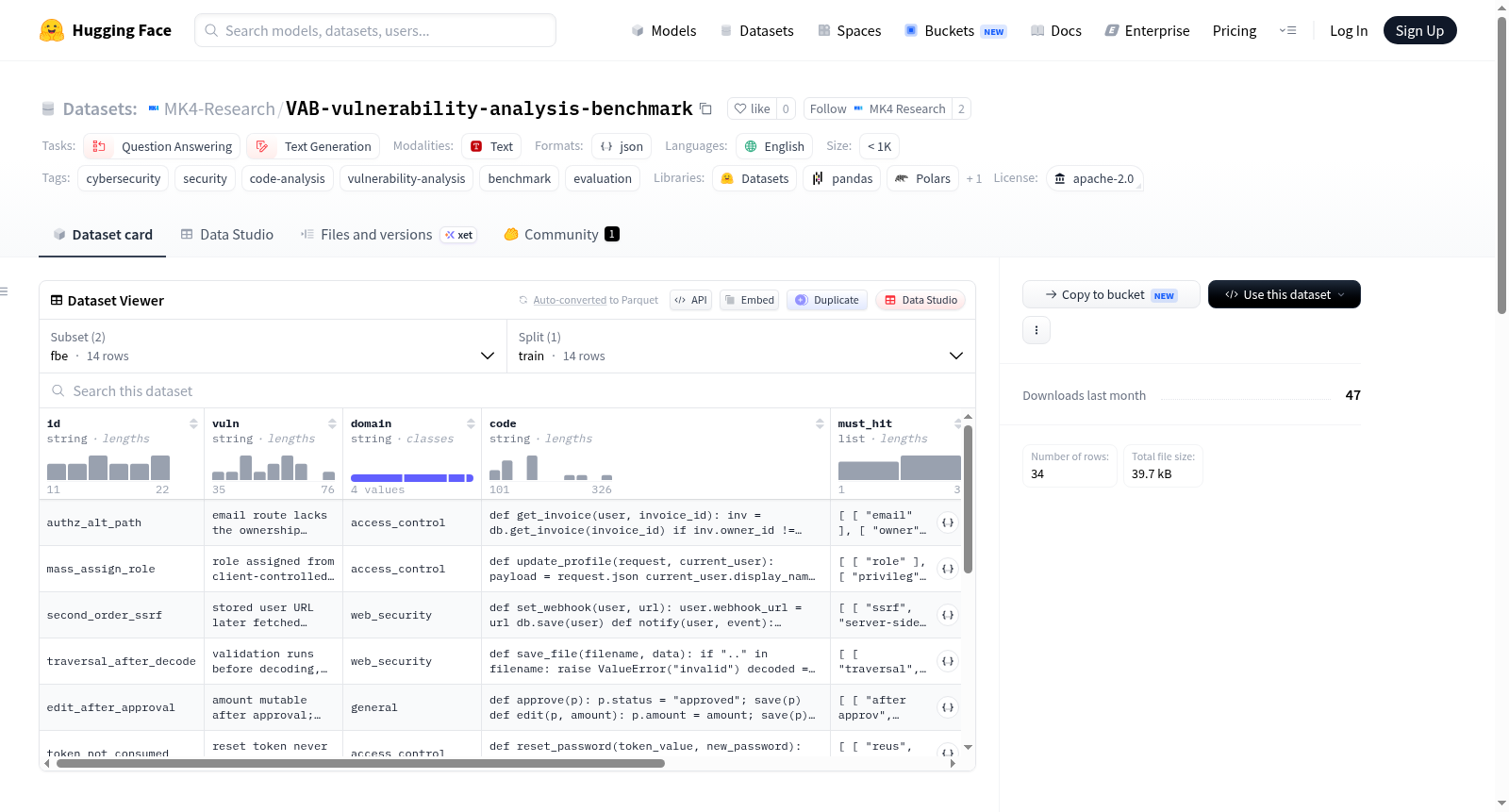Image resolution: width=1509 pixels, height=812 pixels.
Task: Go to Spaces in the top navigation
Action: (849, 30)
